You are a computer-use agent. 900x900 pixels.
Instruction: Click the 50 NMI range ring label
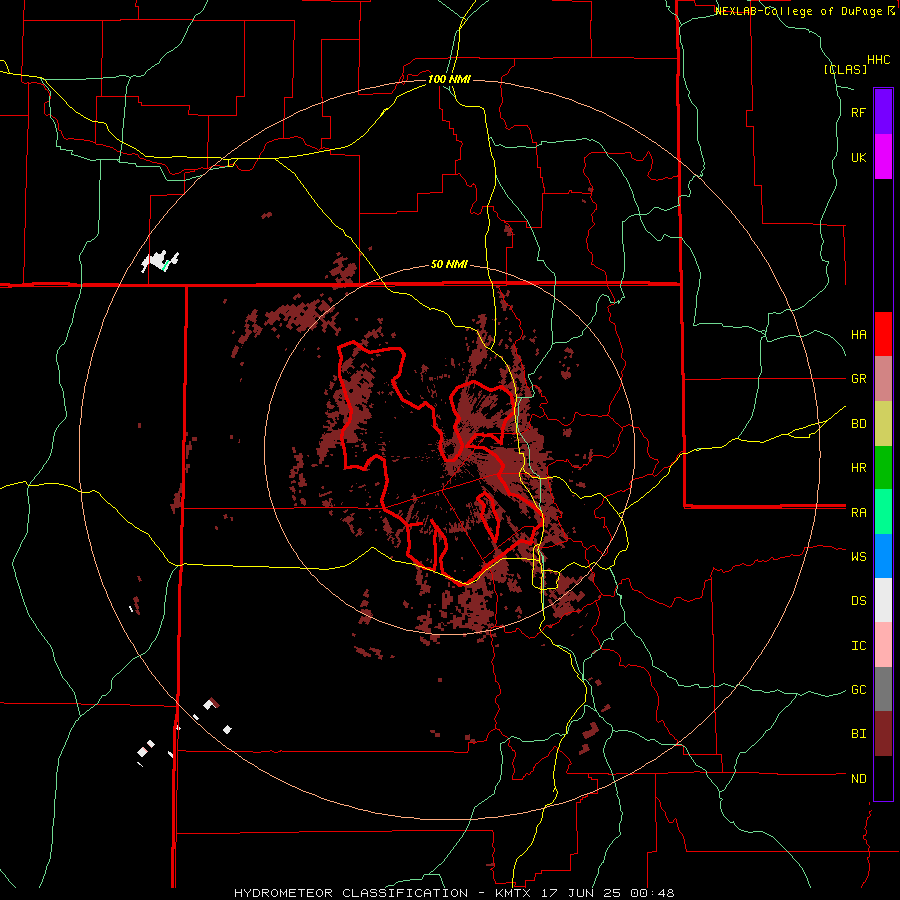point(449,265)
